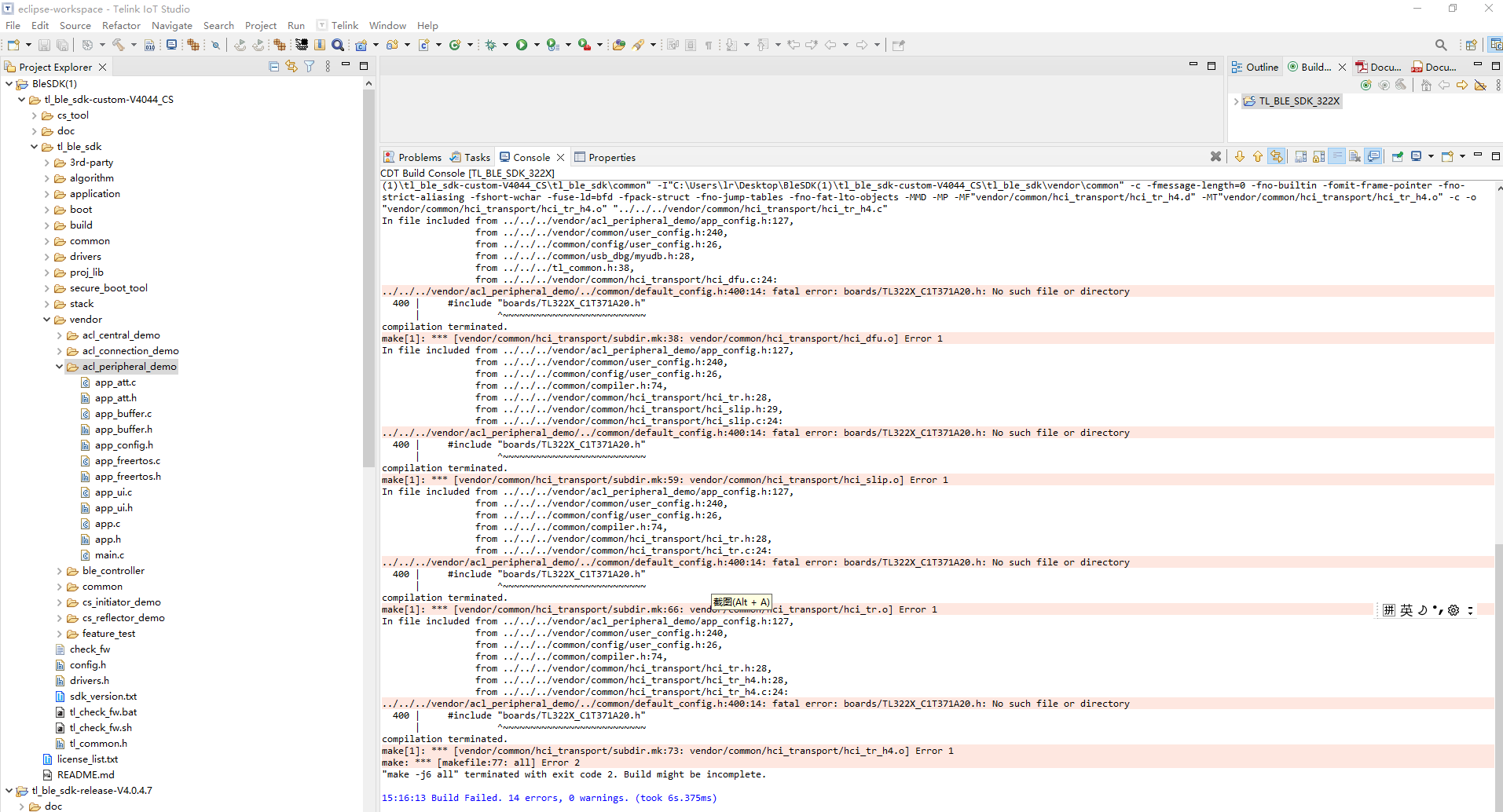Switch to the Properties tab
The width and height of the screenshot is (1503, 812).
605,157
